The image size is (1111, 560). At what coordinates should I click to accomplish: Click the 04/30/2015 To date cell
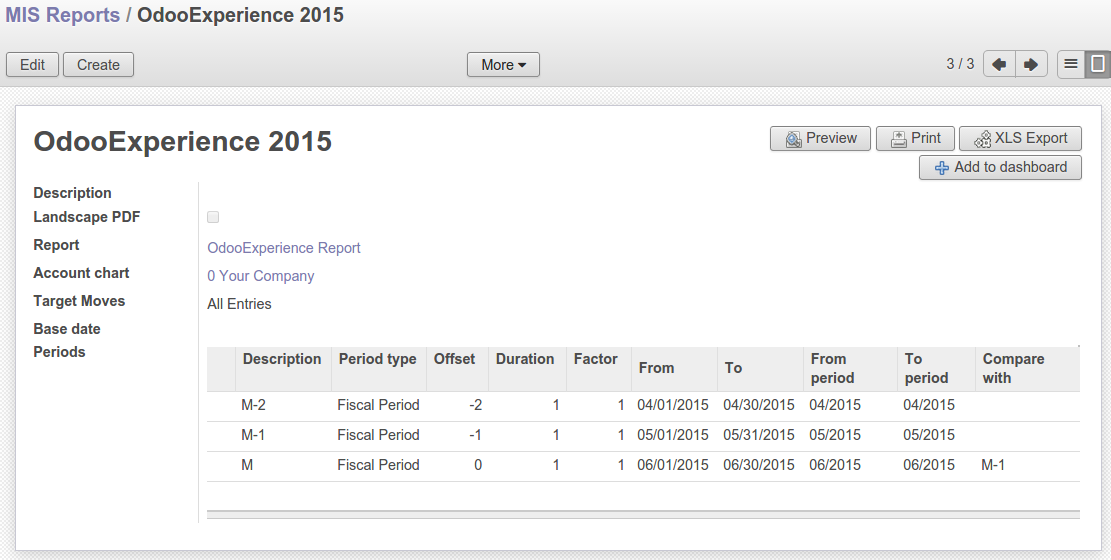point(758,405)
